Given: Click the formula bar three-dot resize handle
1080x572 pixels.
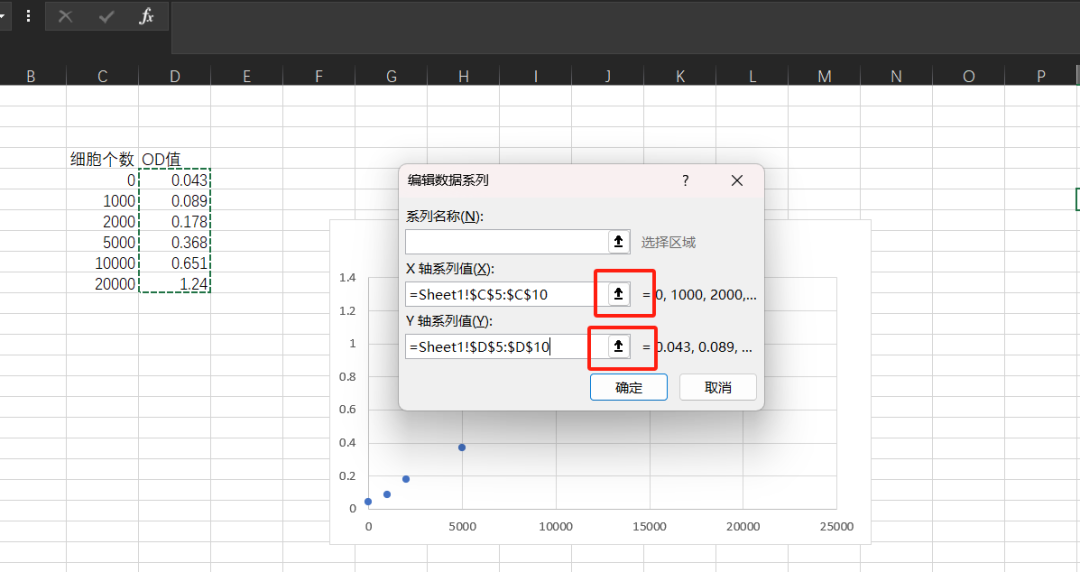Looking at the screenshot, I should [x=27, y=17].
